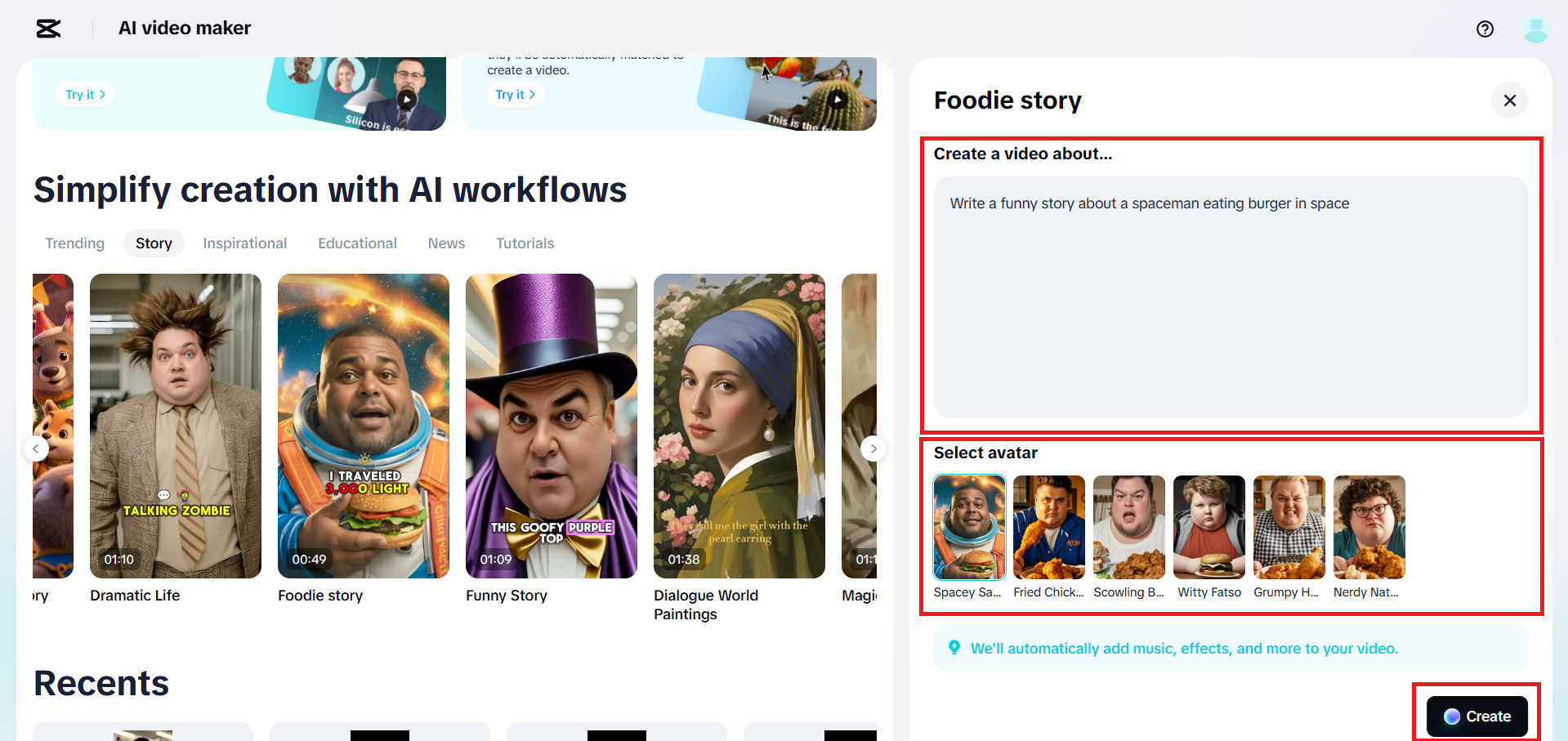Click the left Try it link
The height and width of the screenshot is (741, 1568).
(x=85, y=95)
